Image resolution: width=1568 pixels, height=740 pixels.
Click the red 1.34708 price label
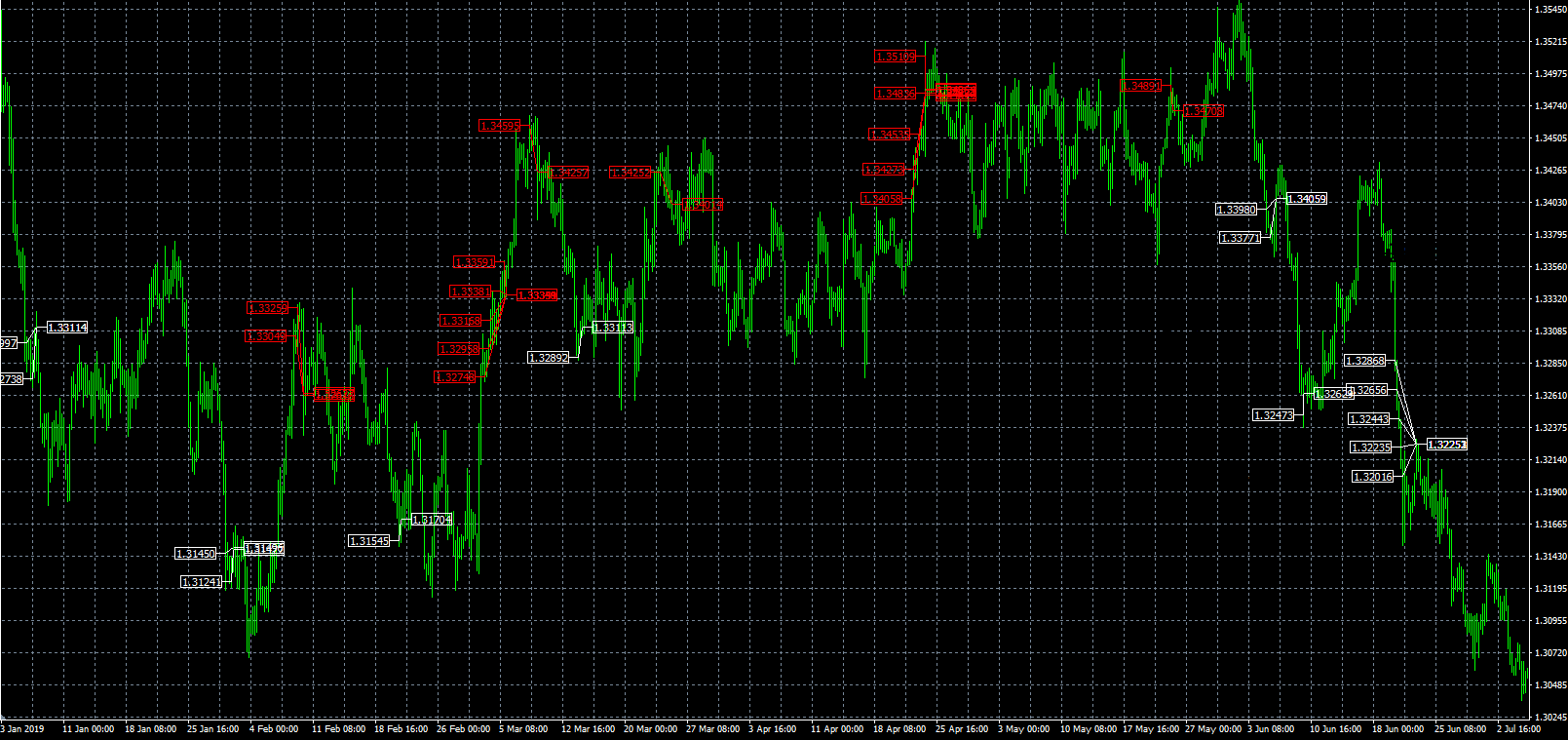[1204, 111]
